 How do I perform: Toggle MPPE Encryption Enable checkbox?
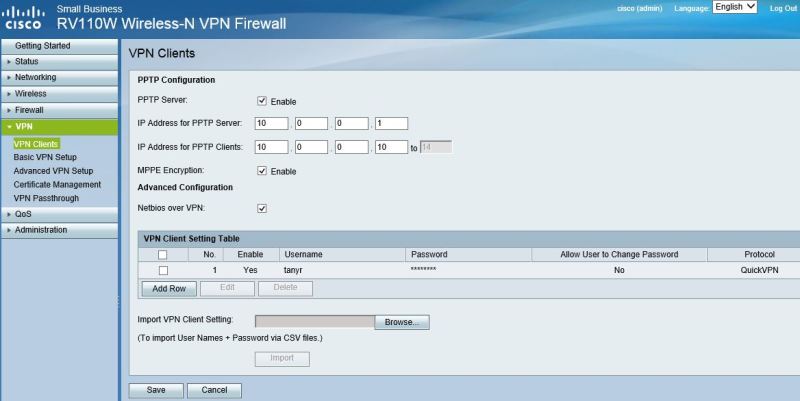(262, 171)
